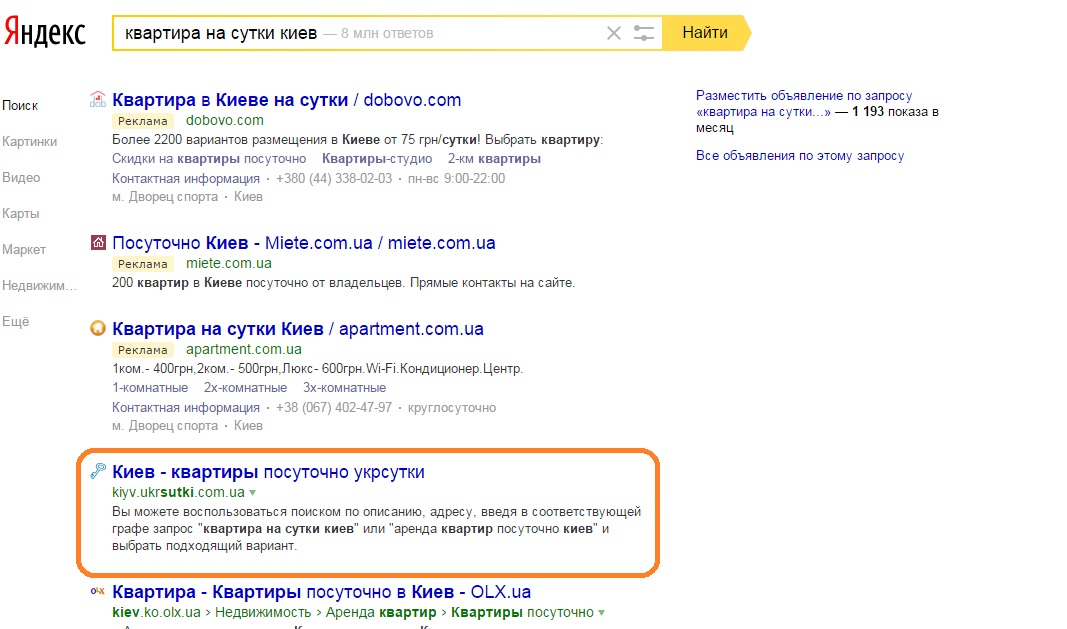The width and height of the screenshot is (1067, 629).
Task: Click kiev.ko.olx.ua breadcrumb URL
Action: coord(156,612)
